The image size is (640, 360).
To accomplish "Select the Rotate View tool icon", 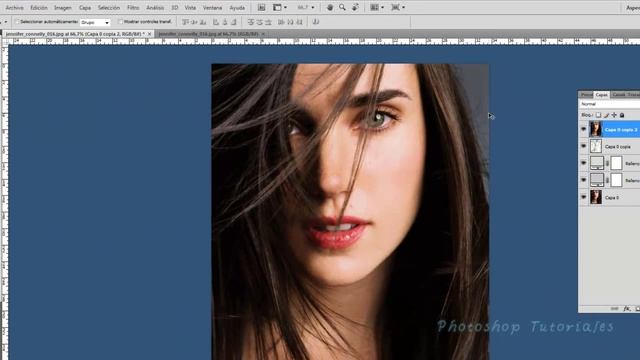I will (356, 7).
